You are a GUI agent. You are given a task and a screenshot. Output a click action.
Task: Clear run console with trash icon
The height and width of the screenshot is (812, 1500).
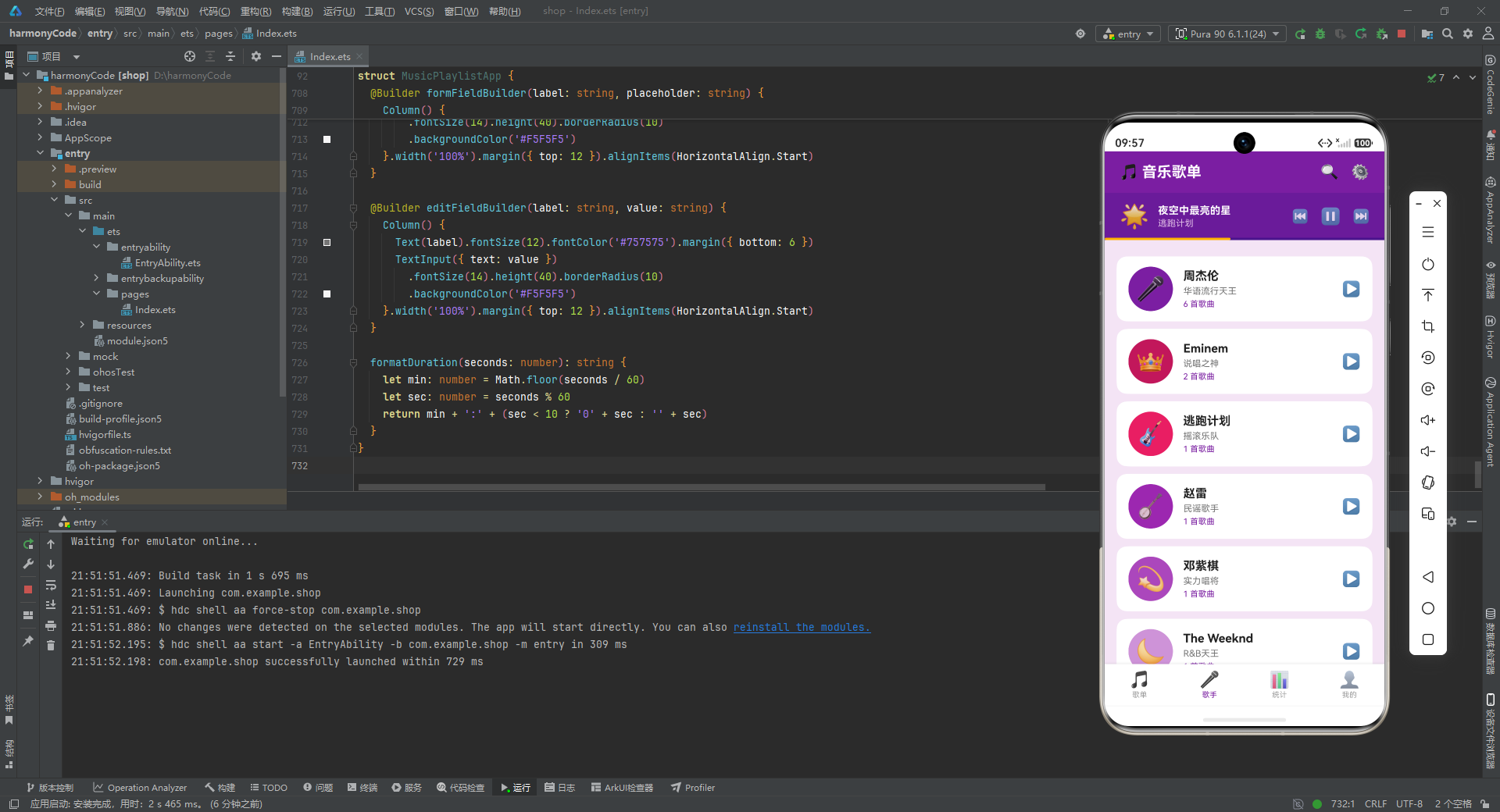tap(51, 645)
